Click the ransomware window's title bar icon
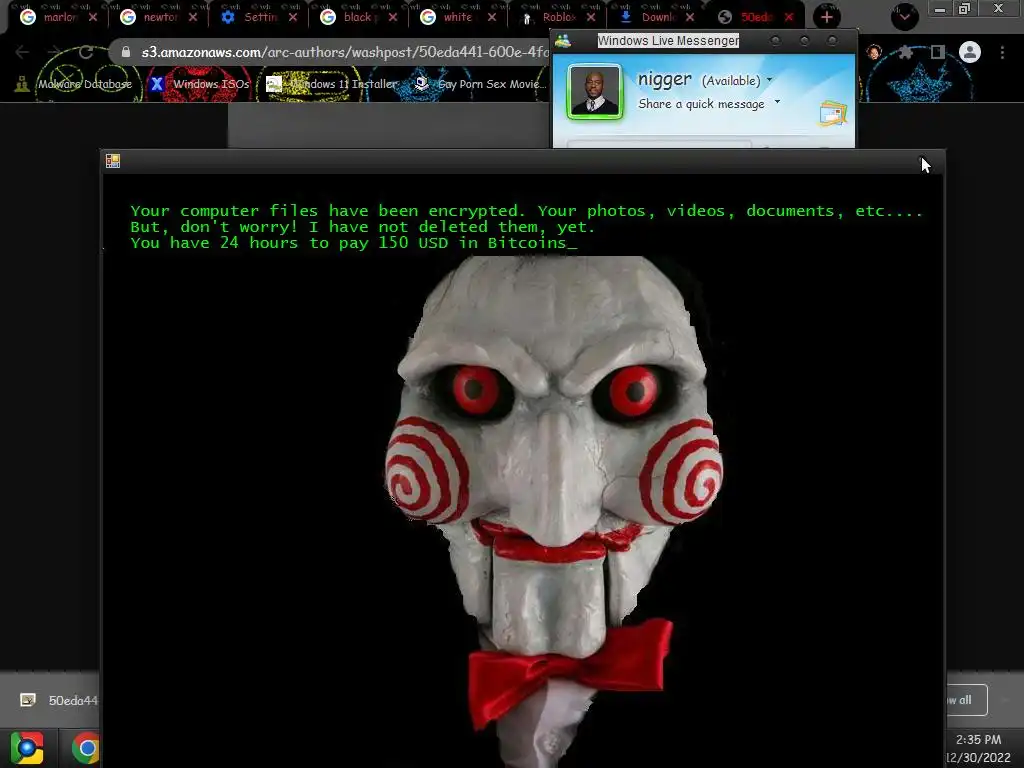 112,161
